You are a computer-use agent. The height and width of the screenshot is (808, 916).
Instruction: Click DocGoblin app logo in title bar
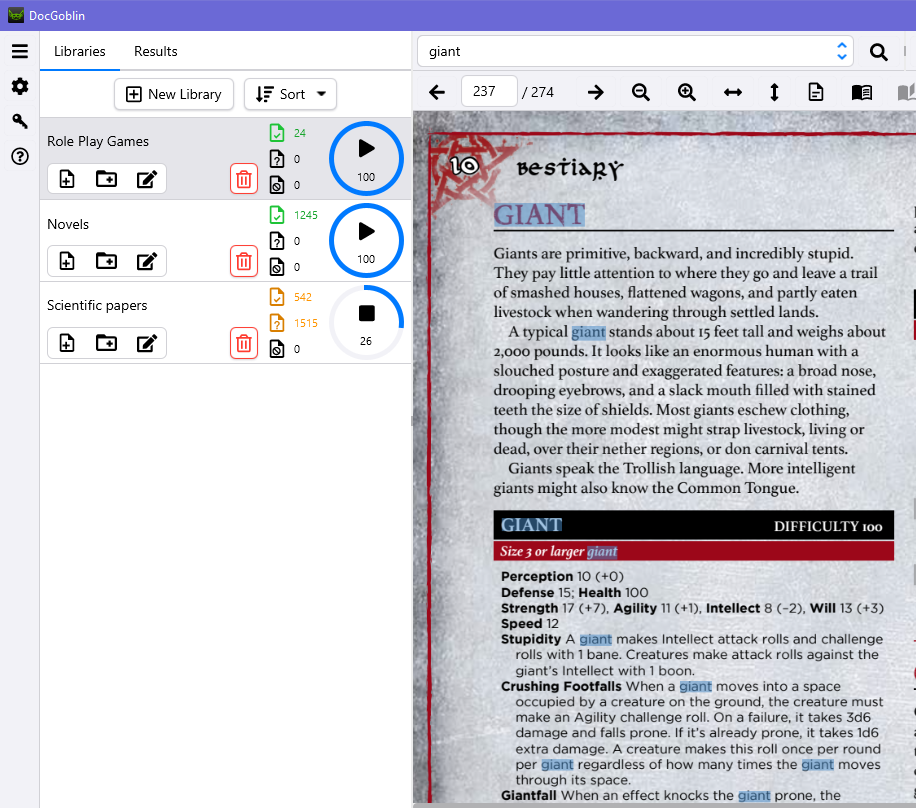[16, 15]
